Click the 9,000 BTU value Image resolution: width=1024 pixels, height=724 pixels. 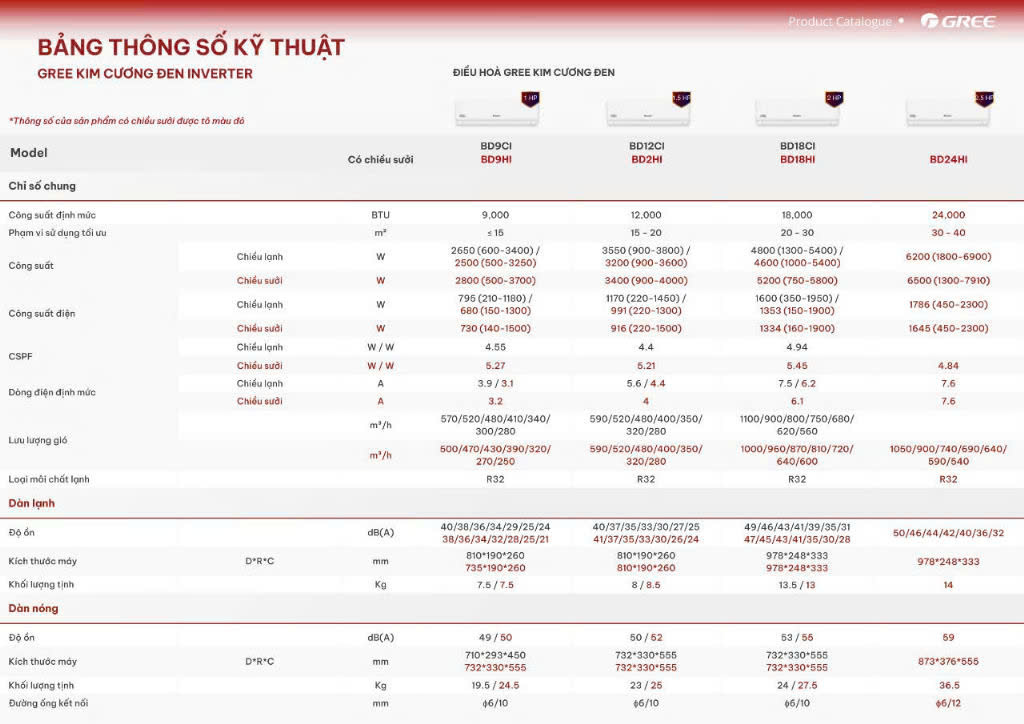pyautogui.click(x=495, y=215)
